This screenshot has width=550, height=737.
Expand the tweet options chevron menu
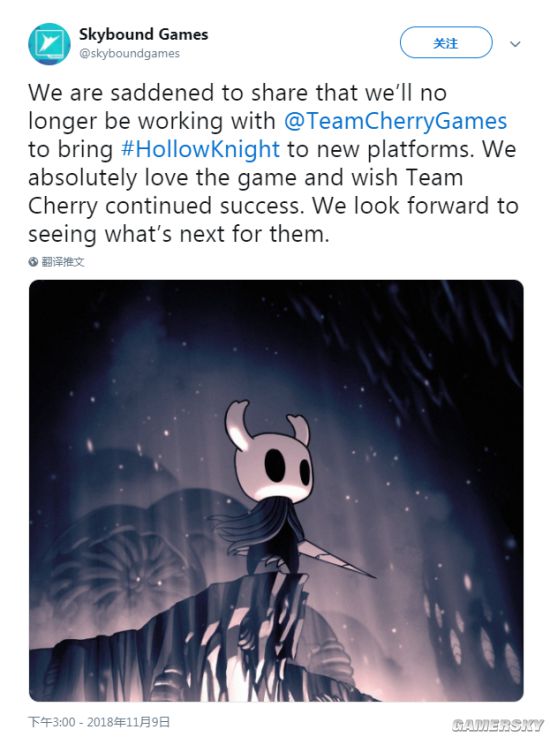(x=515, y=44)
